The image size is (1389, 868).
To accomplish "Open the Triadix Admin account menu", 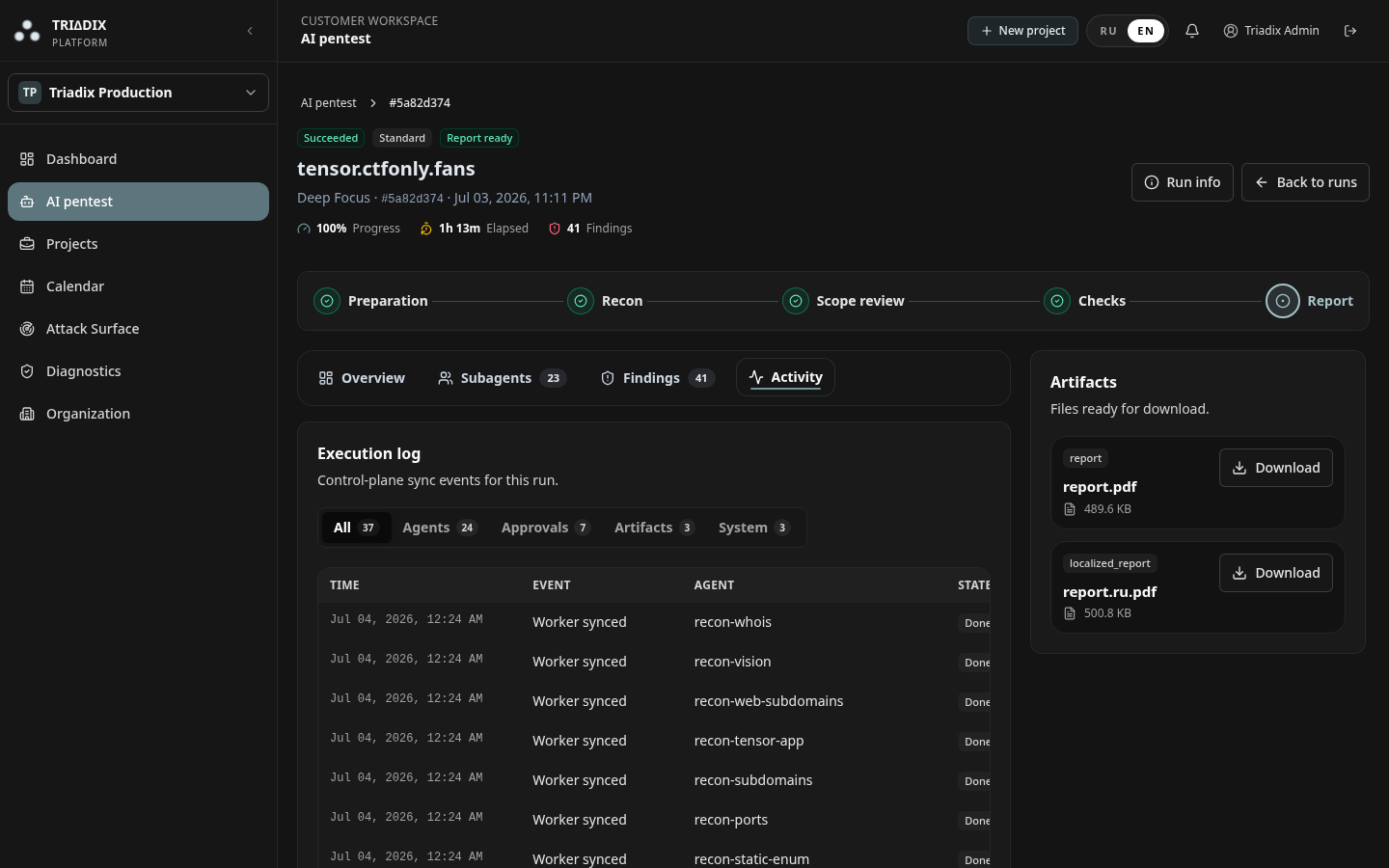I will tap(1271, 31).
